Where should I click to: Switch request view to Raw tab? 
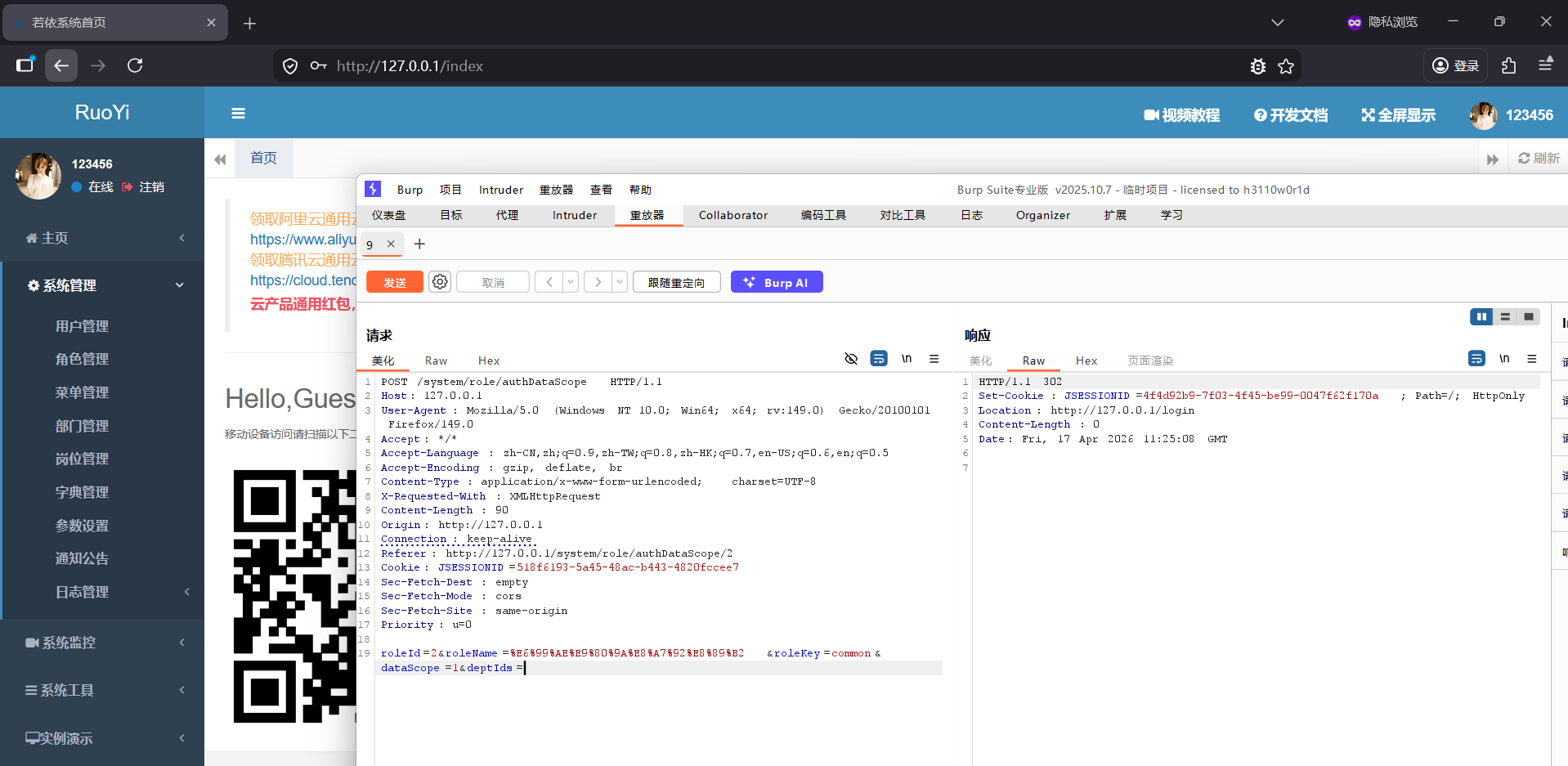point(436,361)
